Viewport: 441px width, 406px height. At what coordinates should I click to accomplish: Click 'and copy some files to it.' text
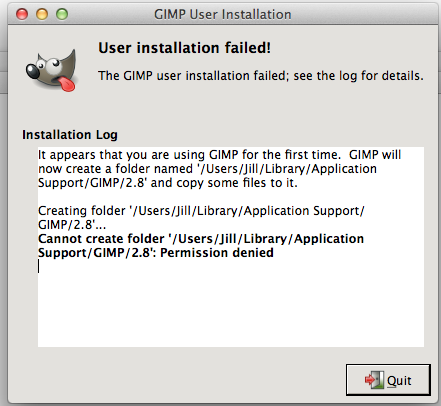[x=224, y=183]
